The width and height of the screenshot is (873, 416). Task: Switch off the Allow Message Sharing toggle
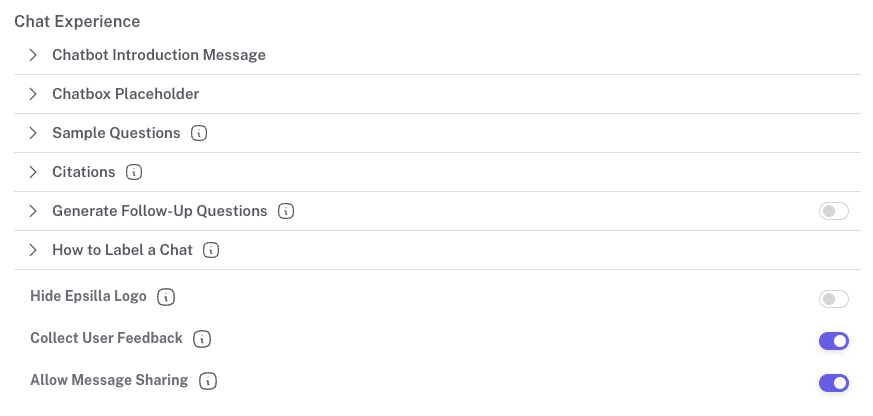coord(833,383)
